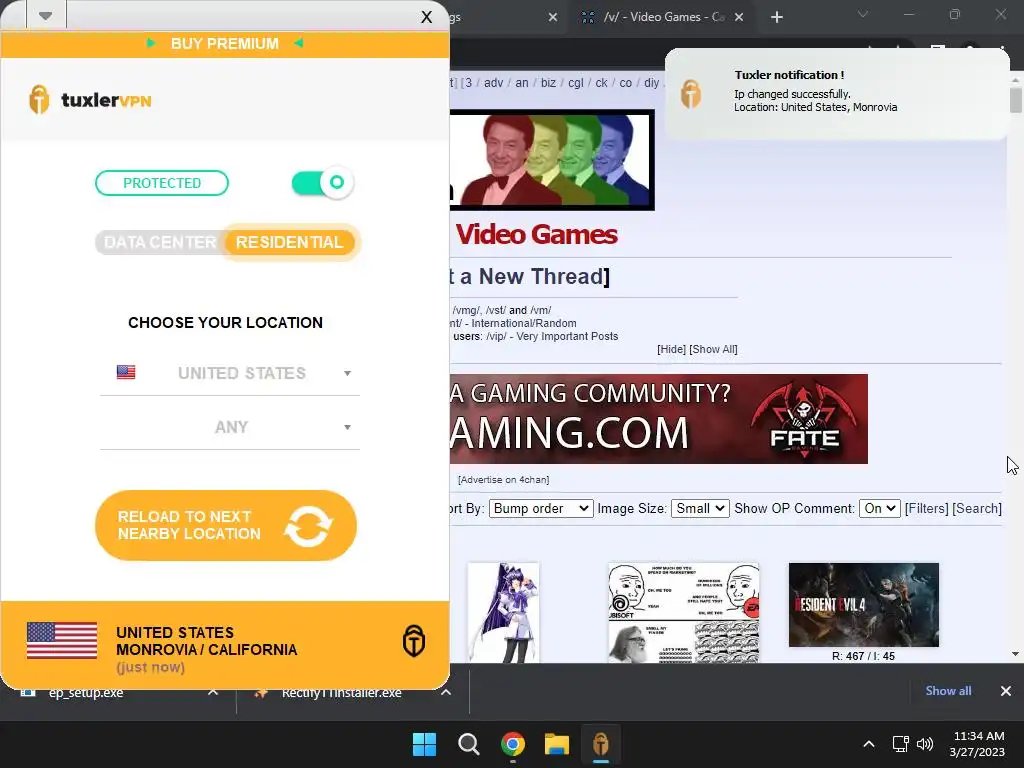Open the Image Size Small dropdown

click(700, 508)
